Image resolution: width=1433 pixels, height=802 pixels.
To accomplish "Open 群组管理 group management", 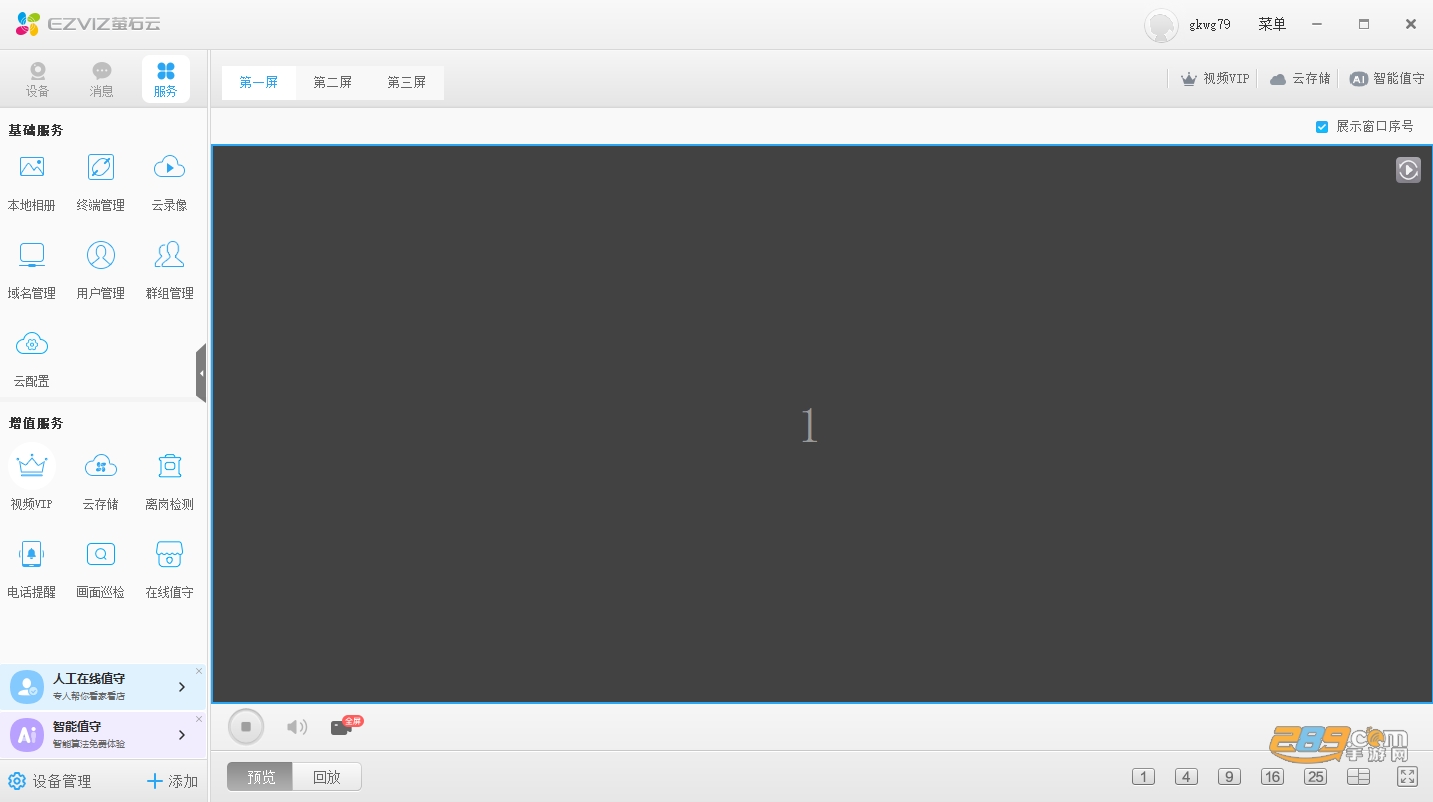I will pyautogui.click(x=169, y=270).
